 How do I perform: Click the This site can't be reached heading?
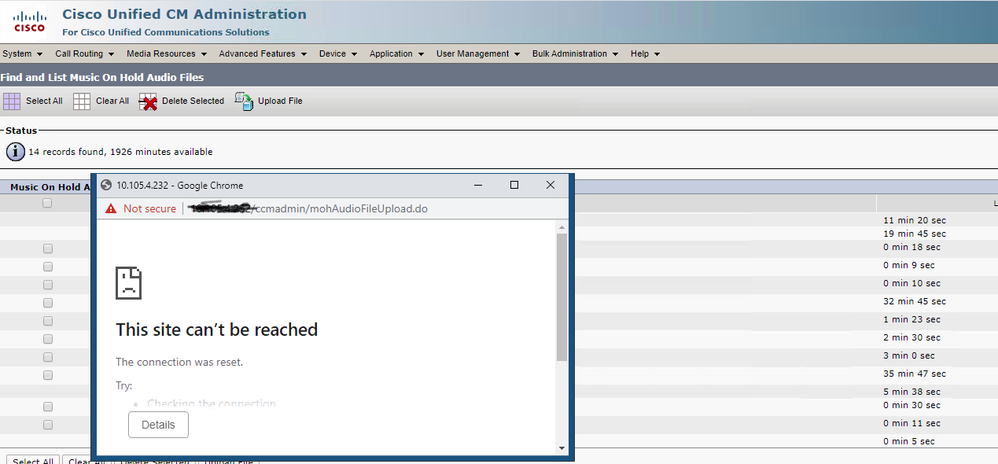216,330
